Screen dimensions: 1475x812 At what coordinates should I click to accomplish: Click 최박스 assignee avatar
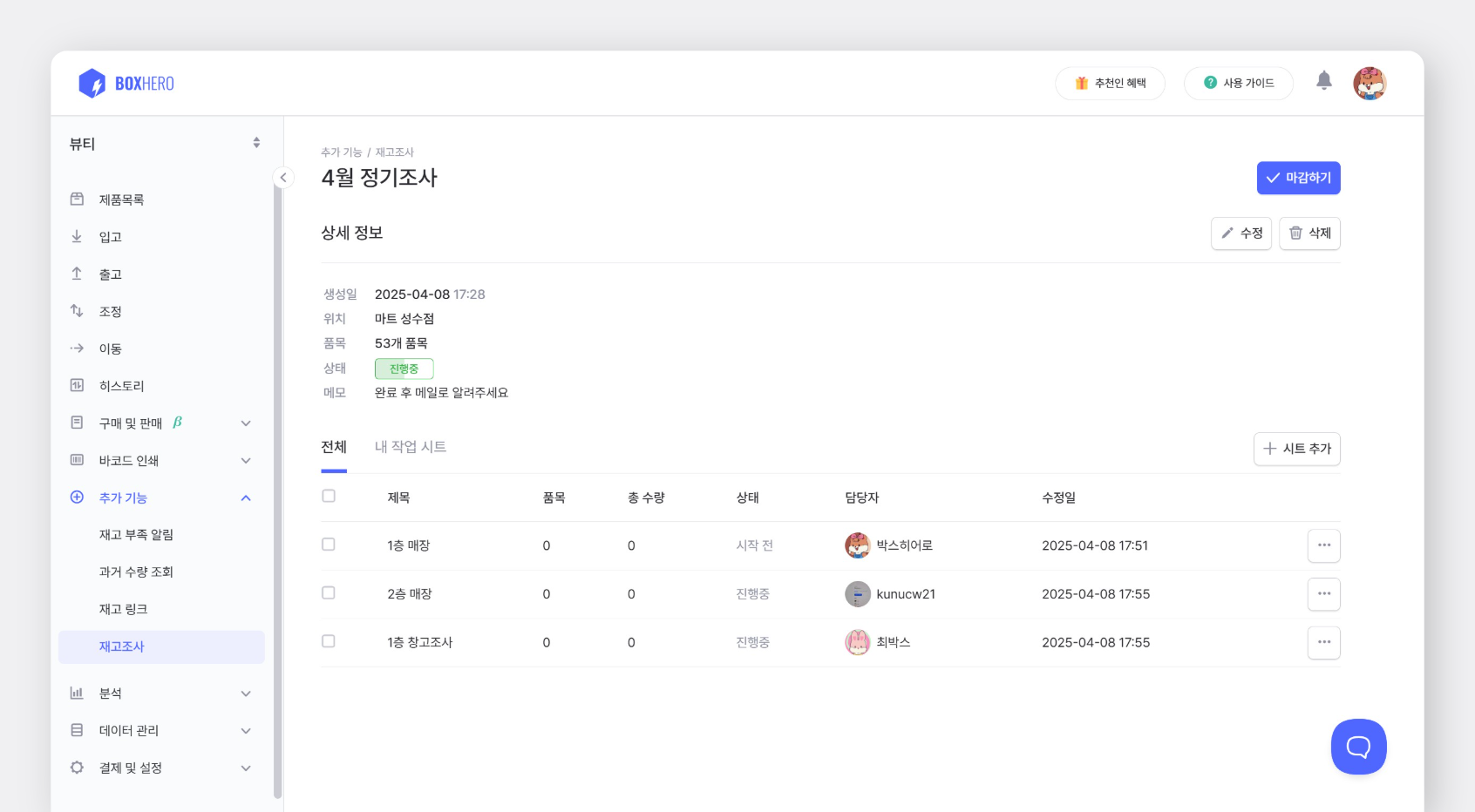858,643
